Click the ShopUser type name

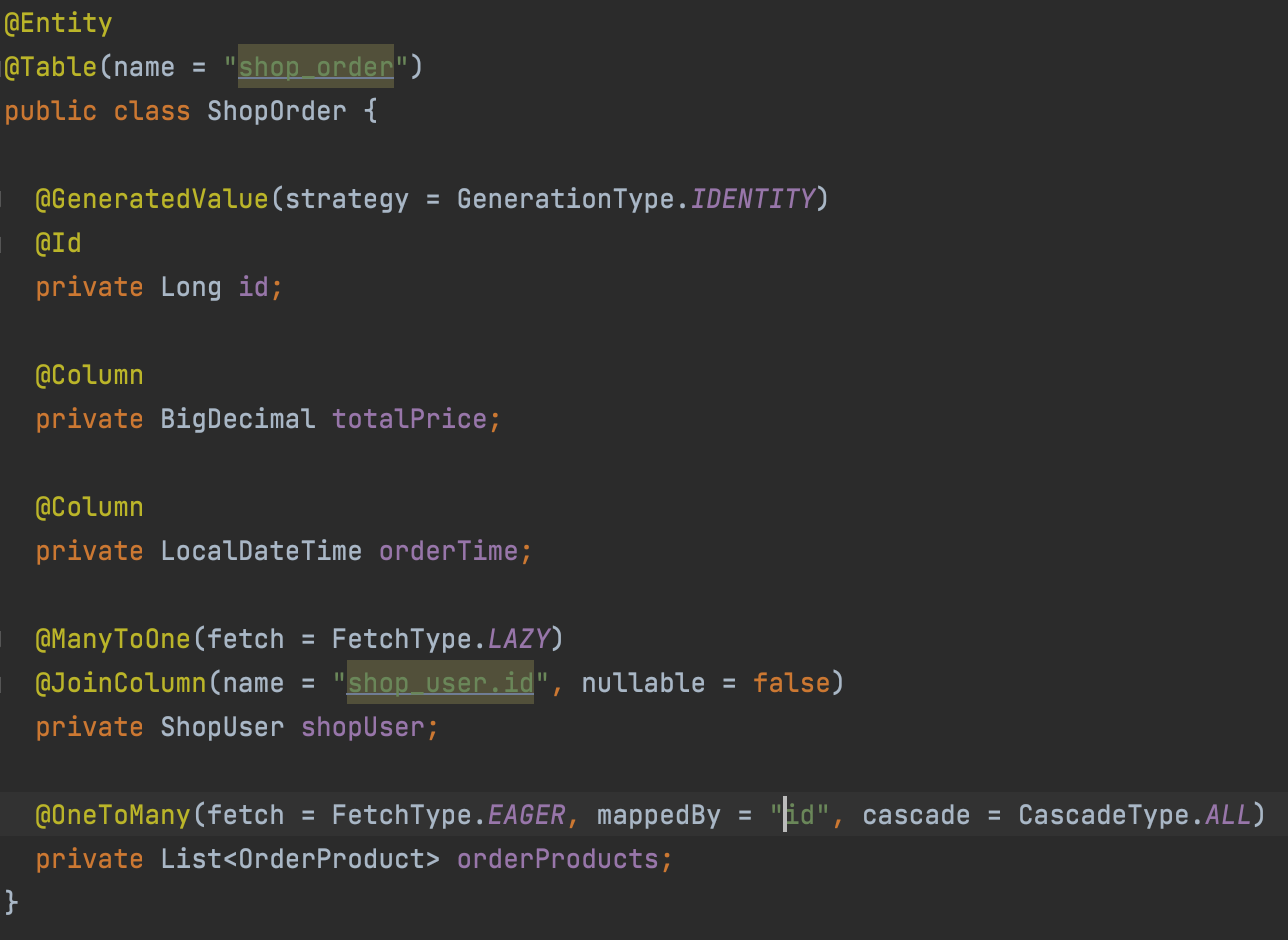coord(223,727)
